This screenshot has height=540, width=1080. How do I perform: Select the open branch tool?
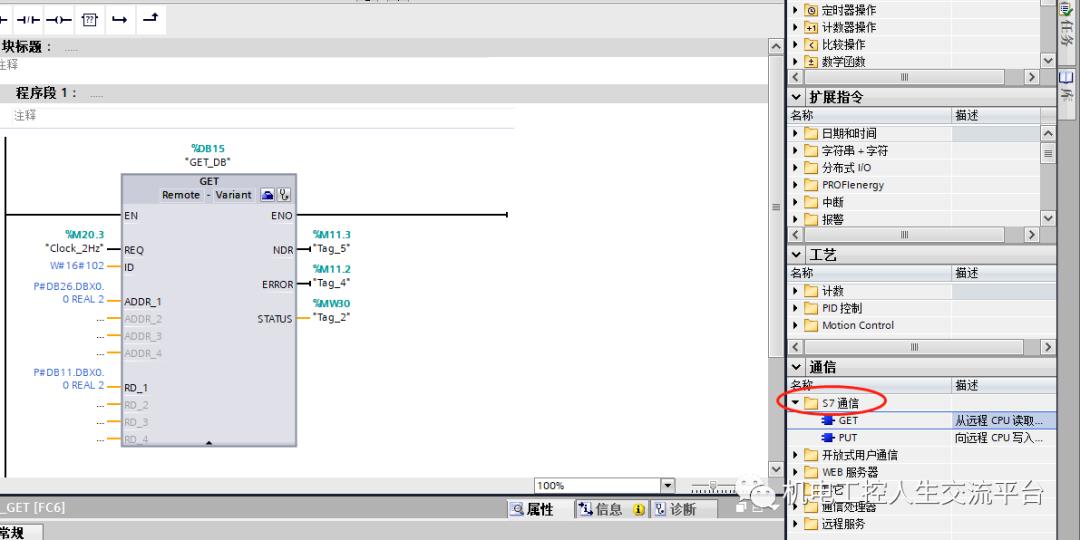pyautogui.click(x=120, y=20)
